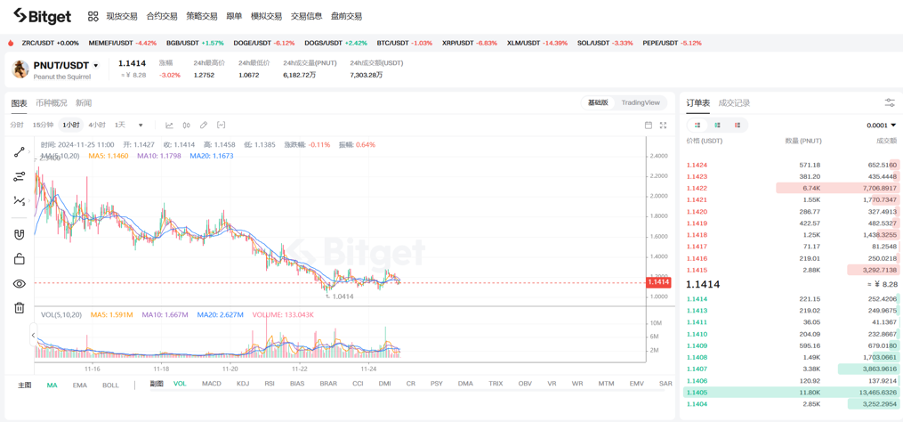Click the pencil draw icon in toolbar

tap(204, 125)
